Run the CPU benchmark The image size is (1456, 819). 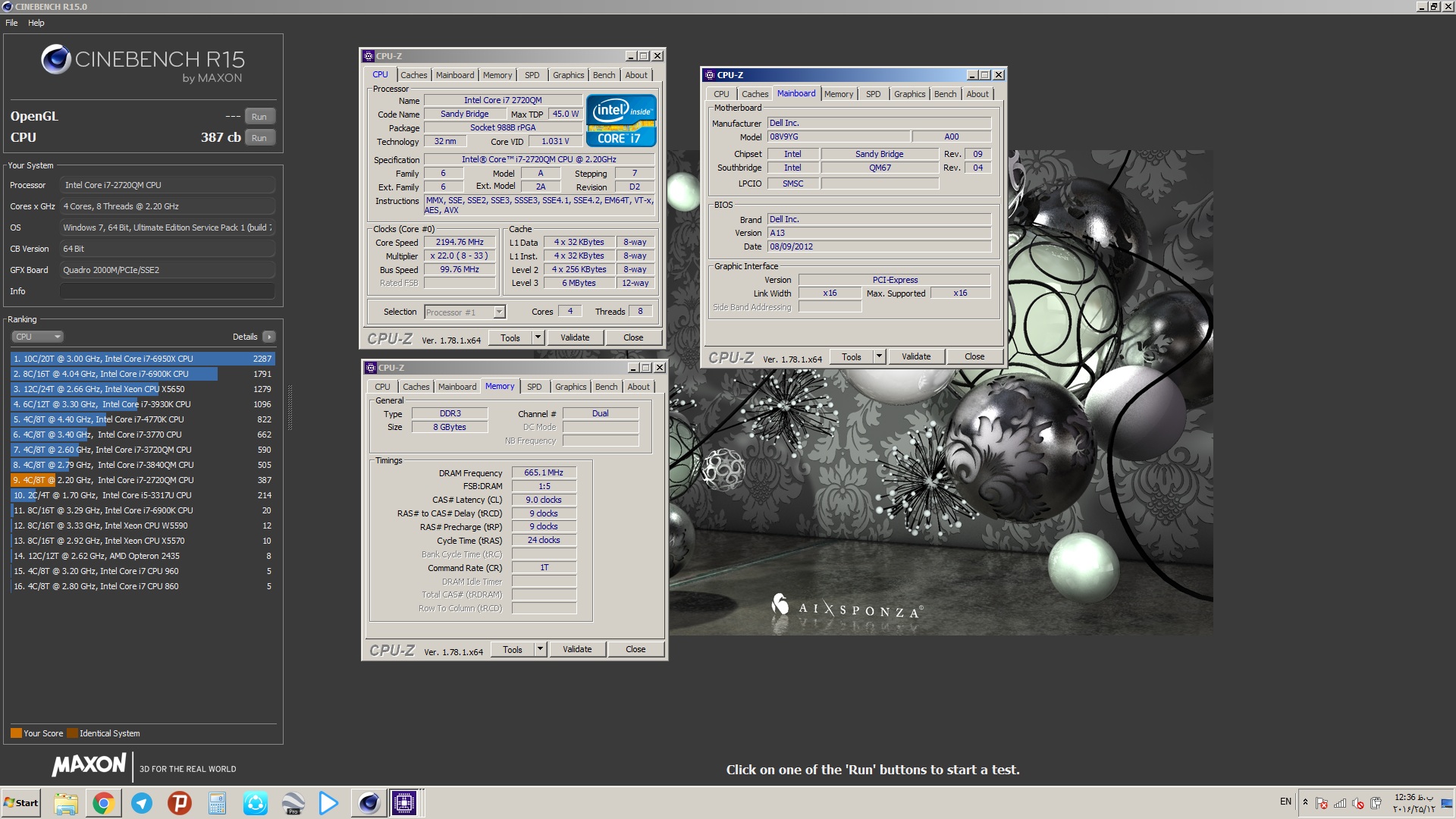pyautogui.click(x=259, y=138)
